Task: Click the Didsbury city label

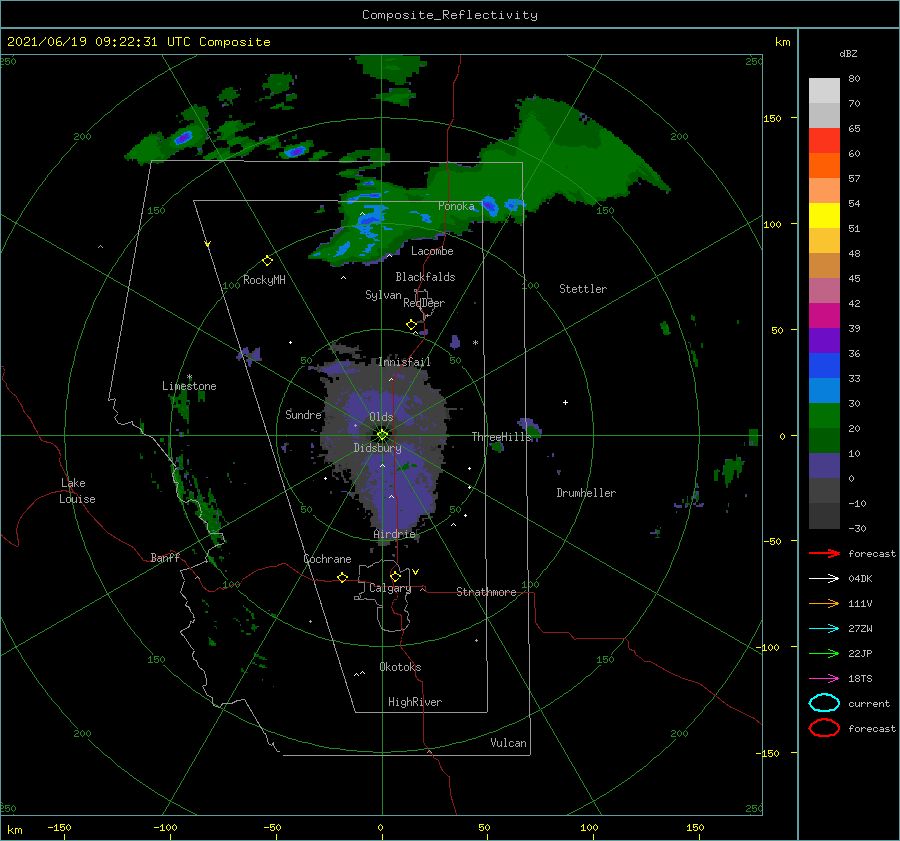Action: [377, 448]
